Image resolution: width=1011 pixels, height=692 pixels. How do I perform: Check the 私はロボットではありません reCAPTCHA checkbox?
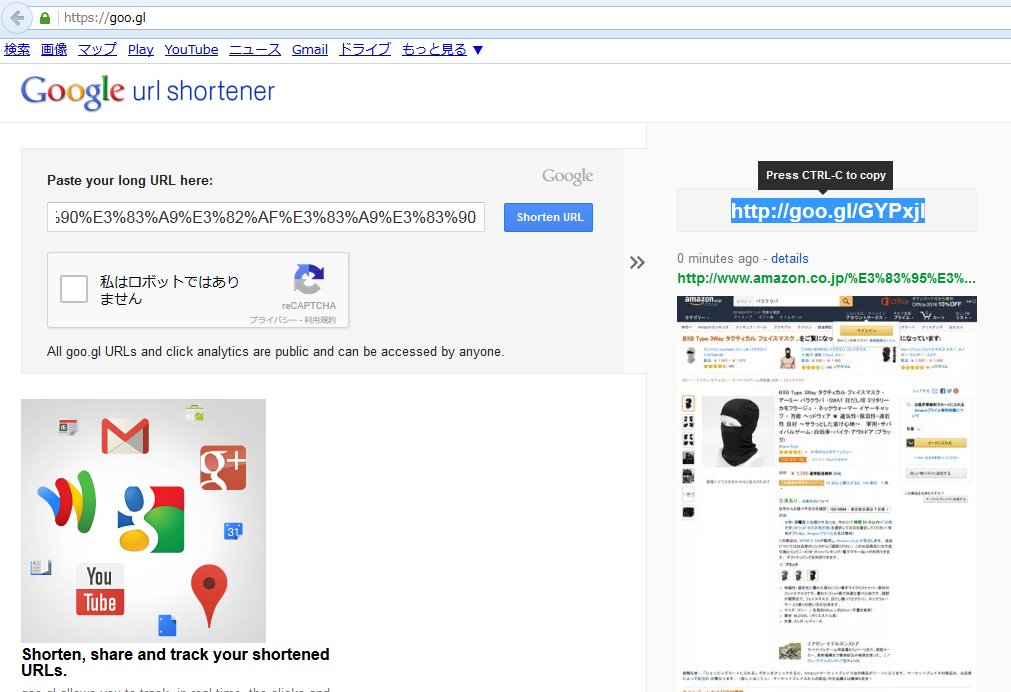click(x=74, y=289)
